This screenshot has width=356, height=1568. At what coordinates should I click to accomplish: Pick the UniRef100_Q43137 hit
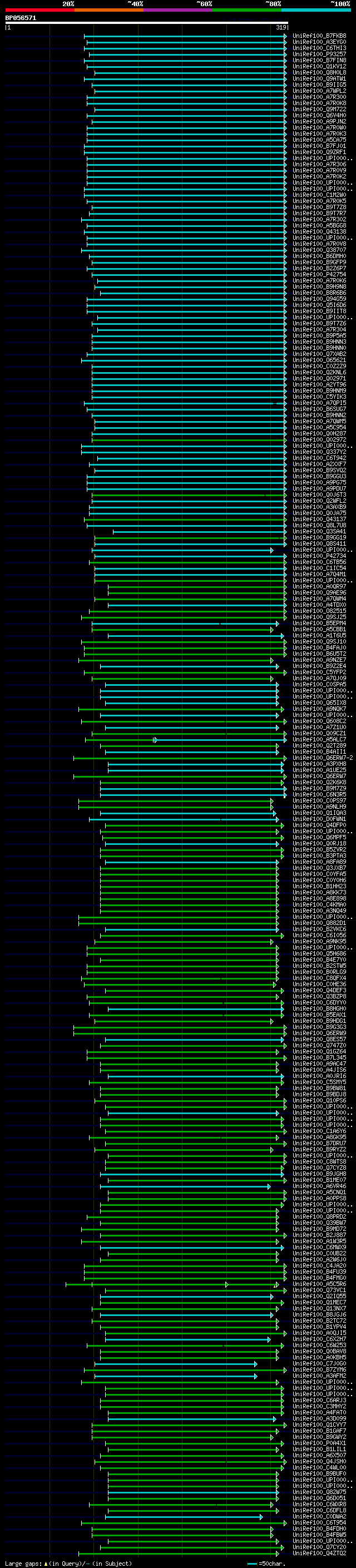point(319,519)
